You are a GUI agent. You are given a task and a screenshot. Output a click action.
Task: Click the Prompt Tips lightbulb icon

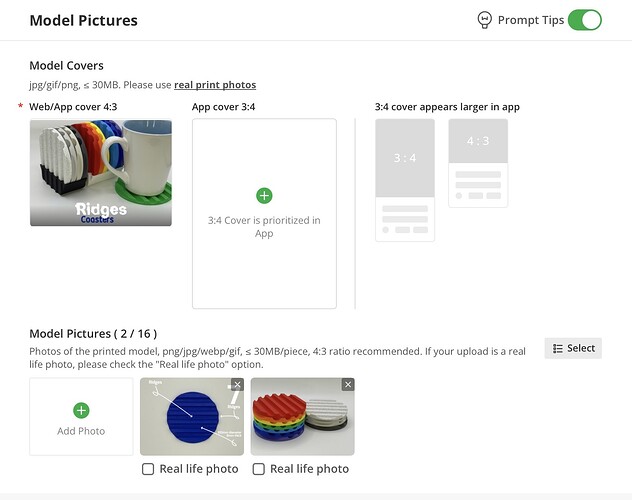(x=484, y=20)
